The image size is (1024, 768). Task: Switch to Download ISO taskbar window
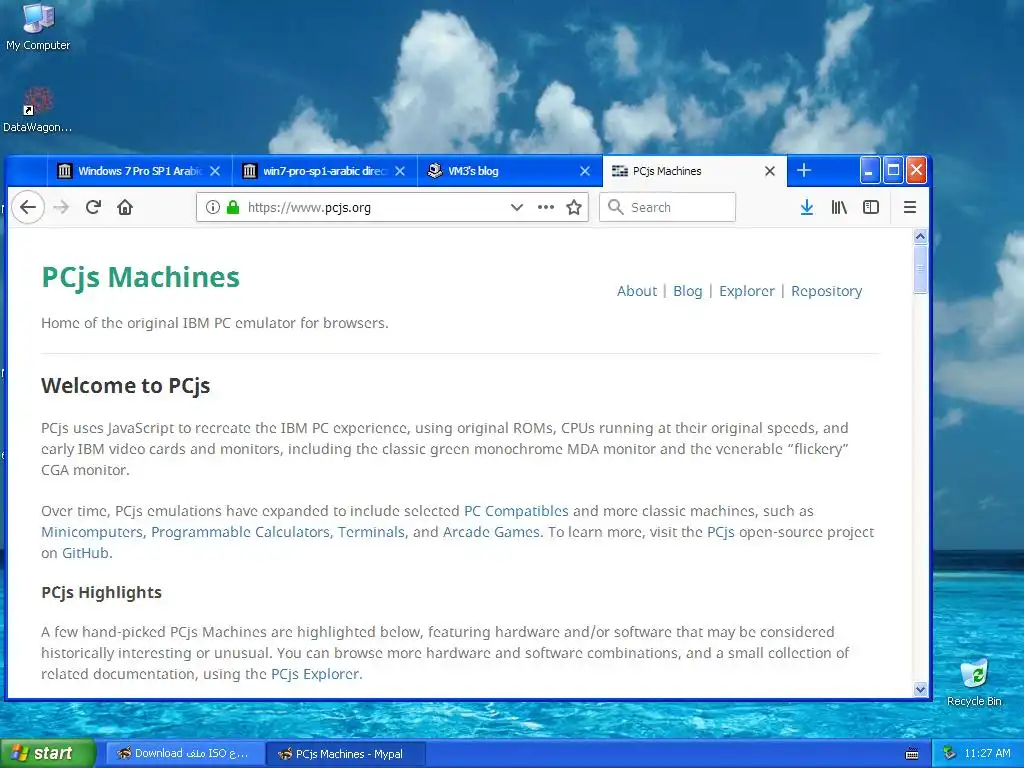pyautogui.click(x=185, y=754)
